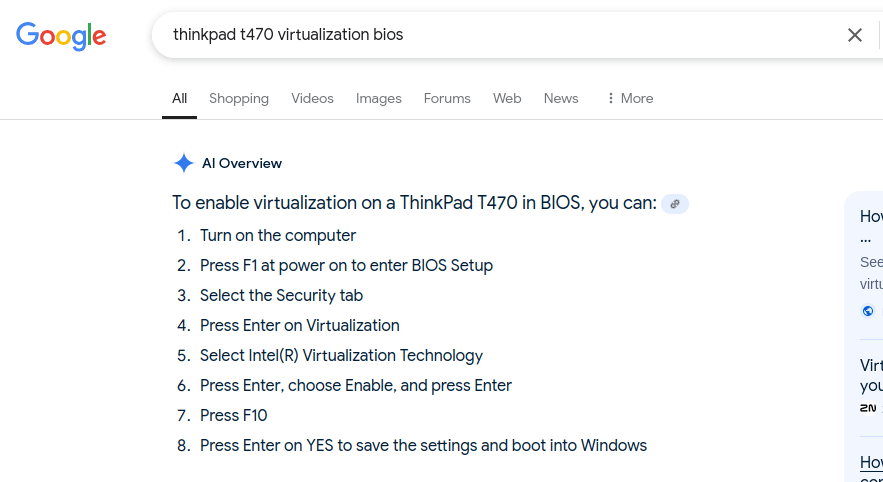Screen dimensions: 883x482
Task: Go to the News tab
Action: [x=561, y=99]
